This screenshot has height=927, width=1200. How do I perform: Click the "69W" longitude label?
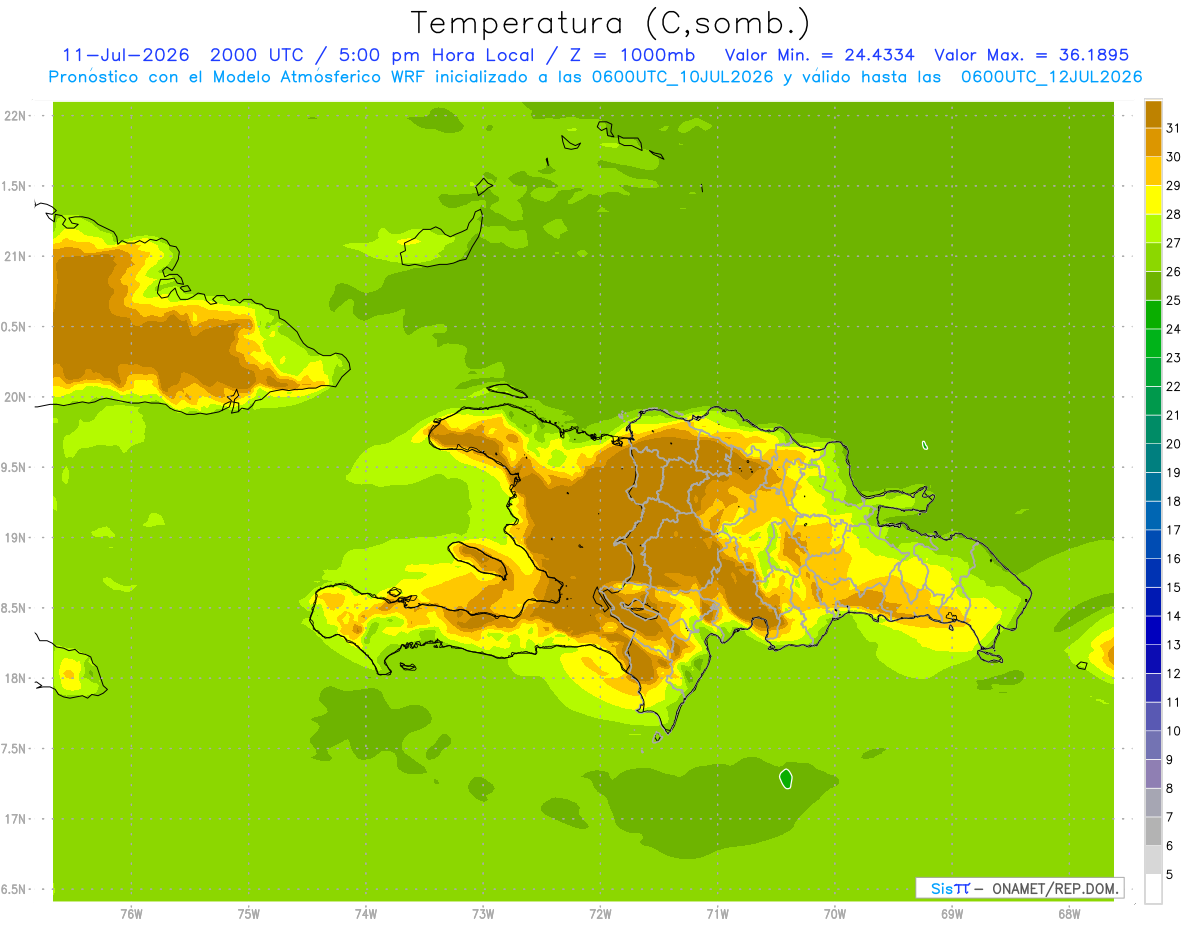952,914
